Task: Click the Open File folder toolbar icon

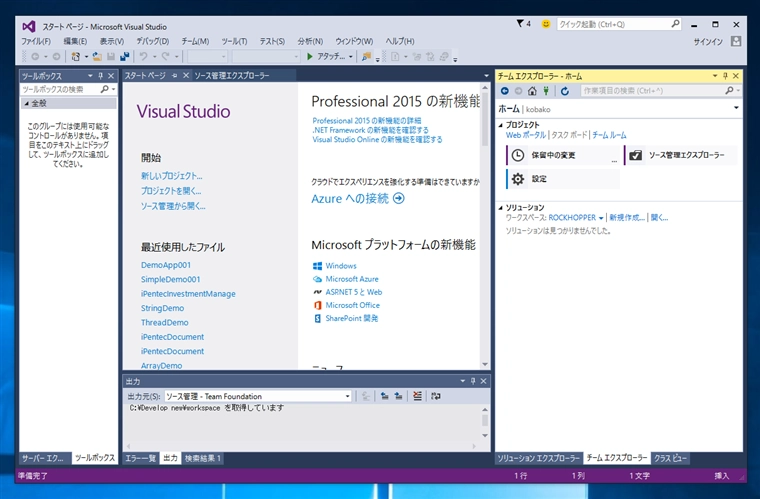Action: pyautogui.click(x=97, y=57)
